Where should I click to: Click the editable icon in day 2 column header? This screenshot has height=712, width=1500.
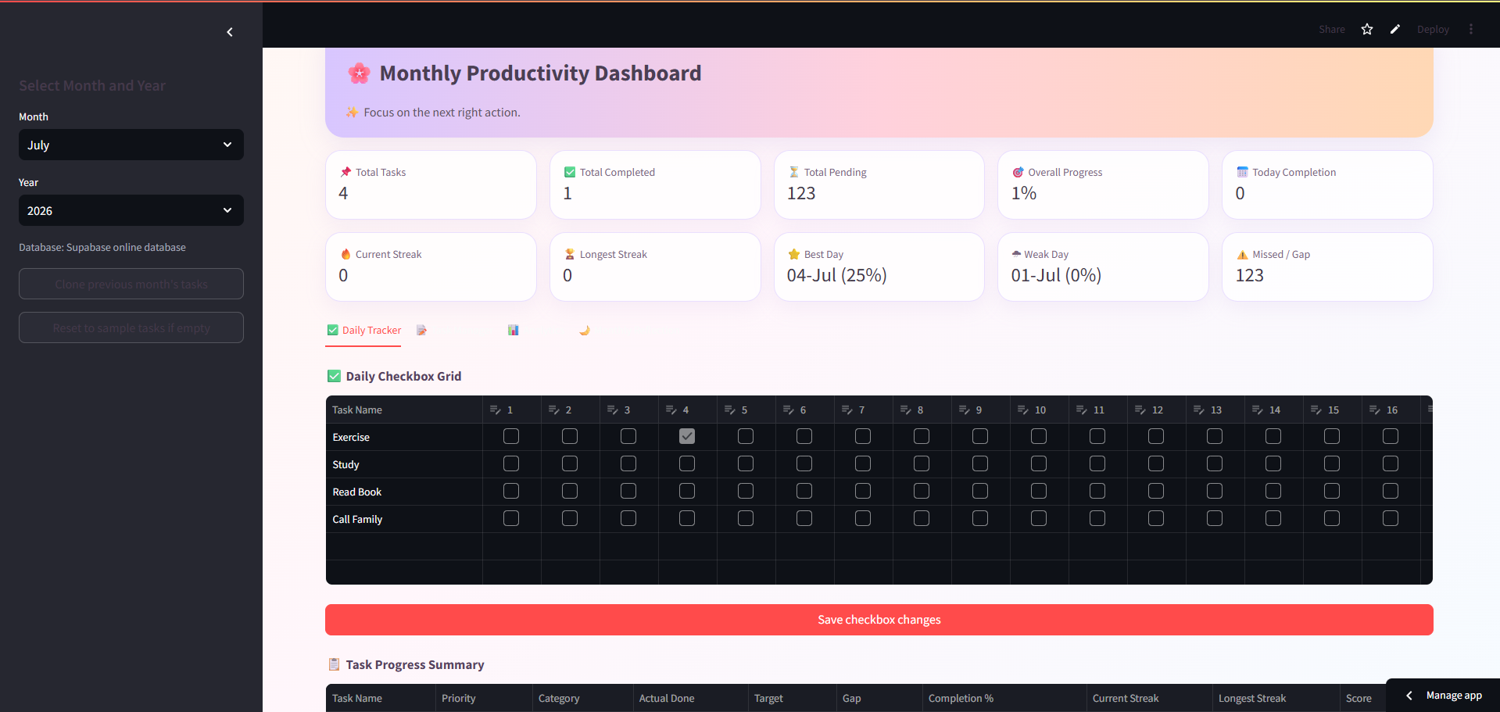(554, 410)
